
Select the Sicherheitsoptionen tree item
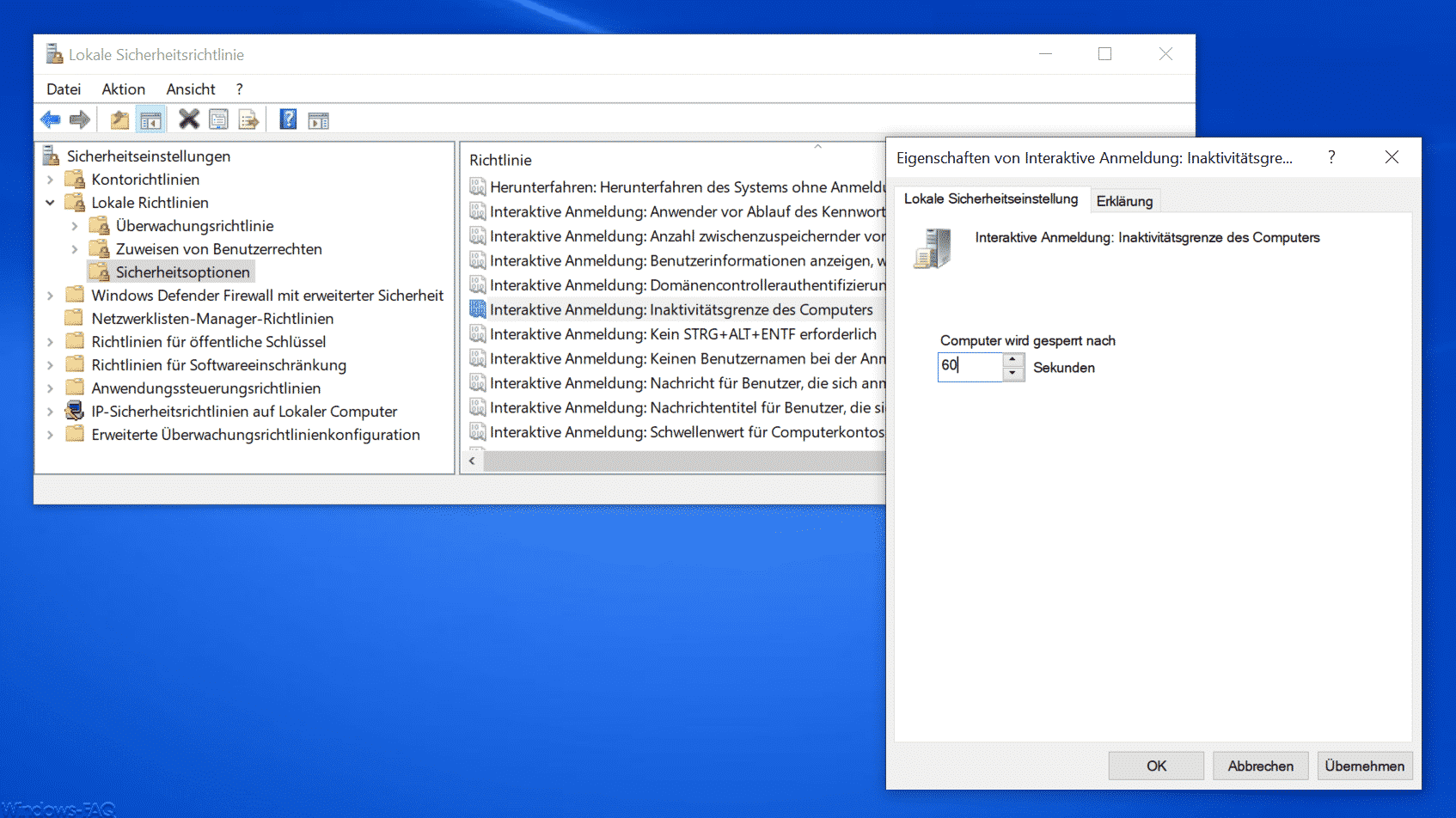click(182, 272)
